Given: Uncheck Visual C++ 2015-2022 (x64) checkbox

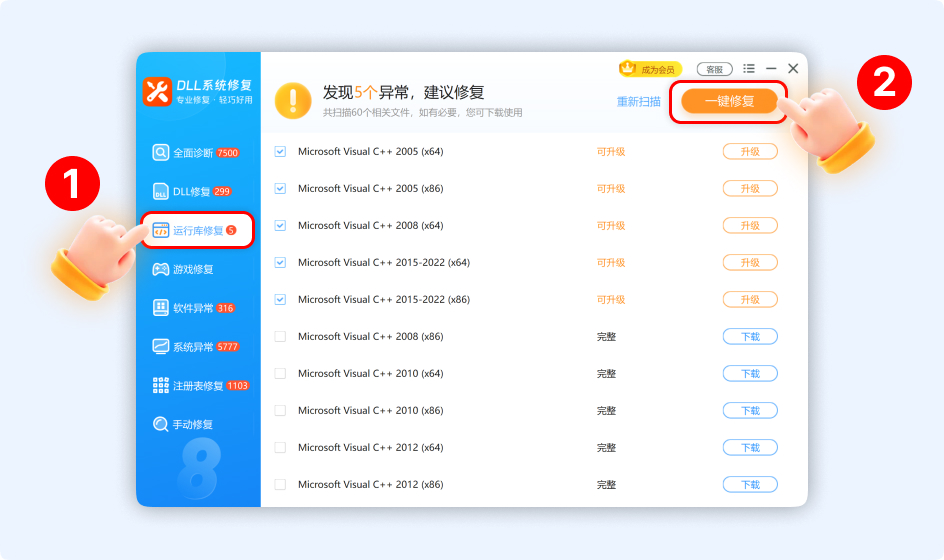Looking at the screenshot, I should coord(280,263).
